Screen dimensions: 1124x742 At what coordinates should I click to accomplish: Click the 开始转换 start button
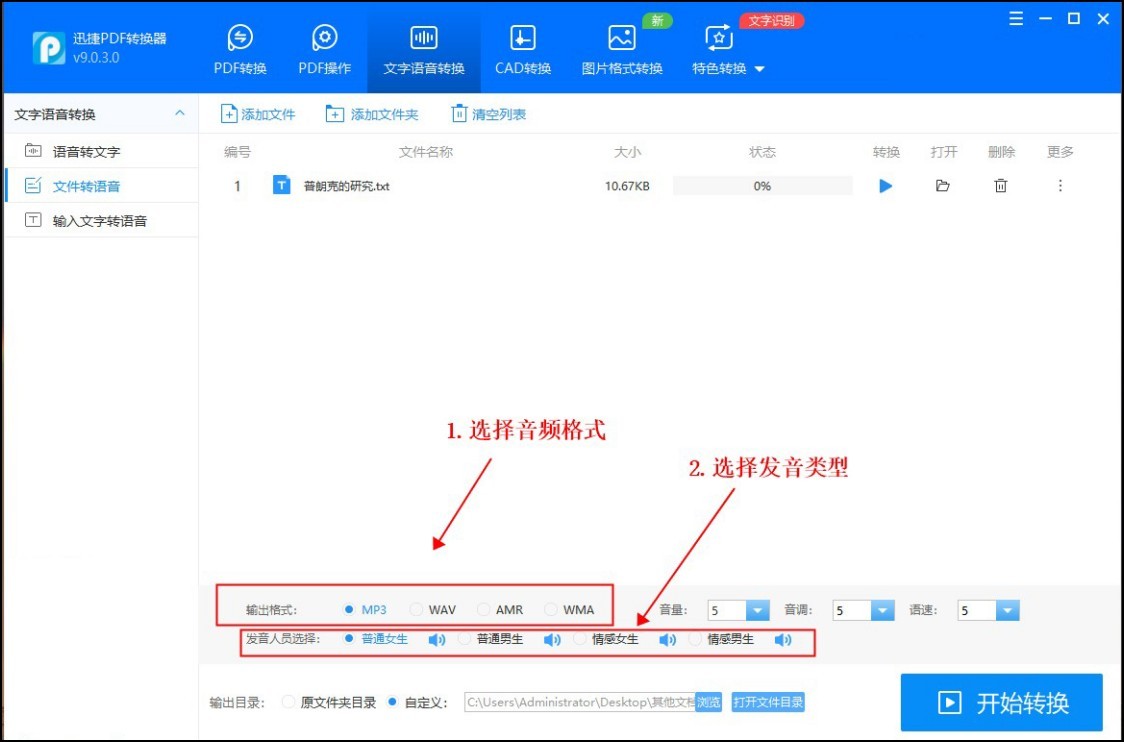(x=1000, y=702)
